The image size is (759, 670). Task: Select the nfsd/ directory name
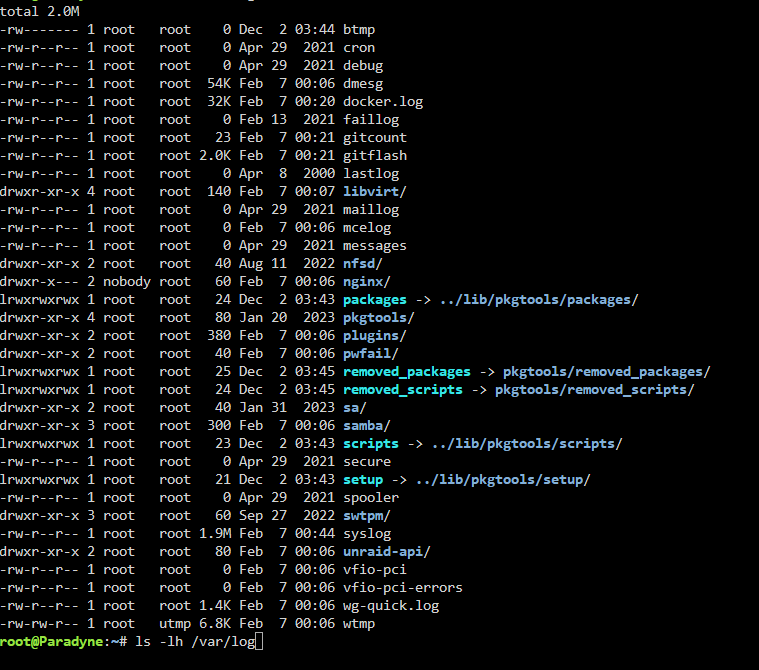click(363, 263)
